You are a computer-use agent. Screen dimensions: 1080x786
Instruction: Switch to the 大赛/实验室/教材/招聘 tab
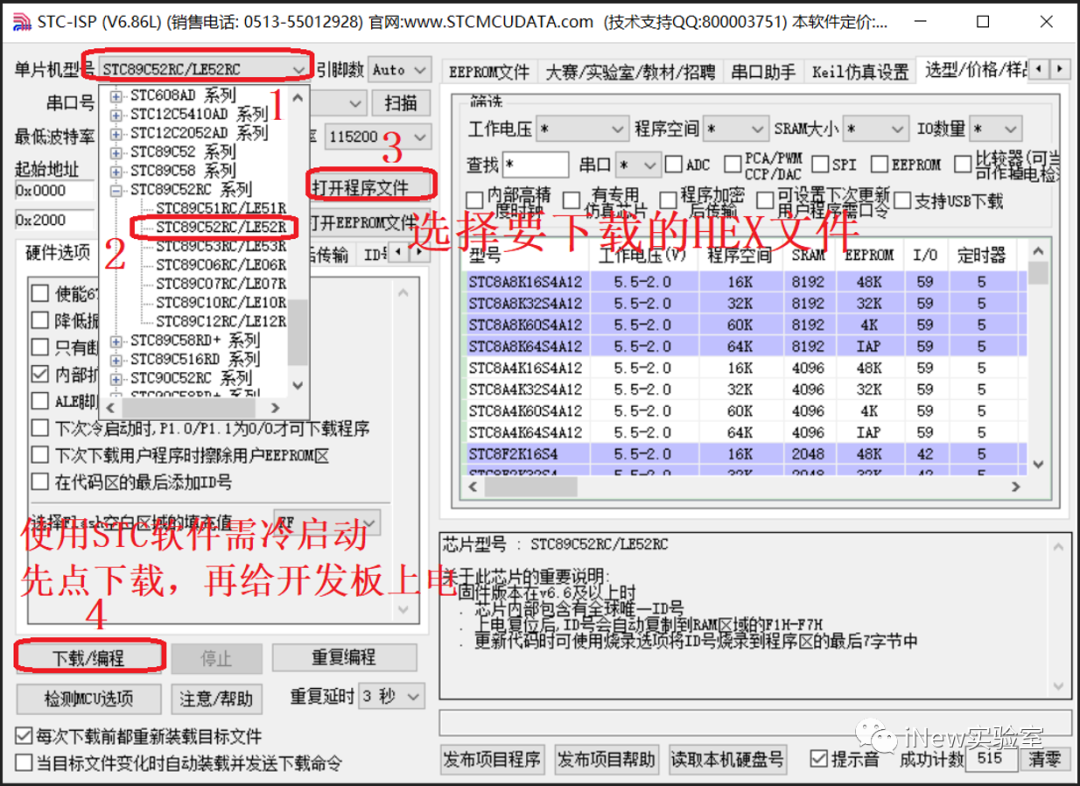click(x=630, y=72)
